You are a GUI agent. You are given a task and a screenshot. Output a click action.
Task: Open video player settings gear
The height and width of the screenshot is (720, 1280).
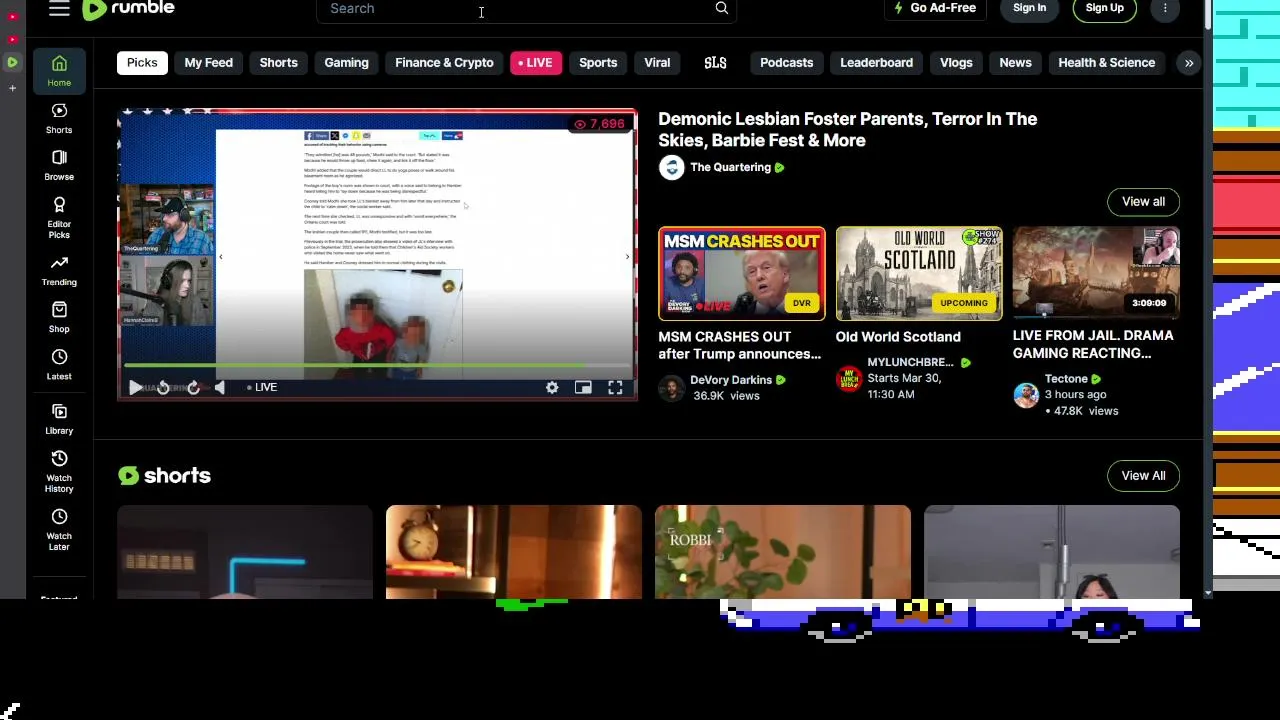pyautogui.click(x=552, y=387)
